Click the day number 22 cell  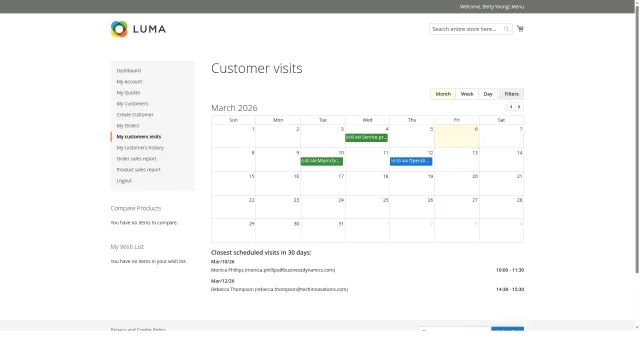click(233, 207)
